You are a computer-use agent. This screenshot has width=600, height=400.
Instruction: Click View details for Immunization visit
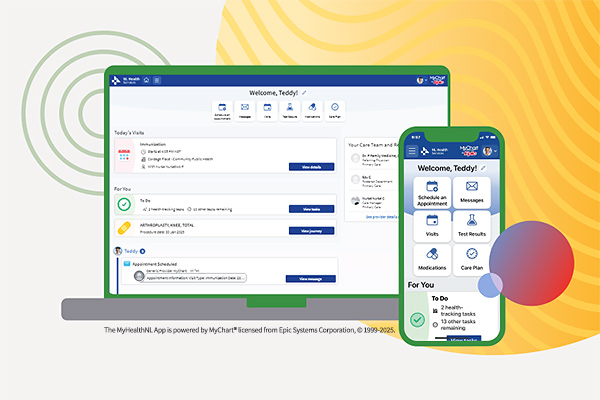pos(310,167)
